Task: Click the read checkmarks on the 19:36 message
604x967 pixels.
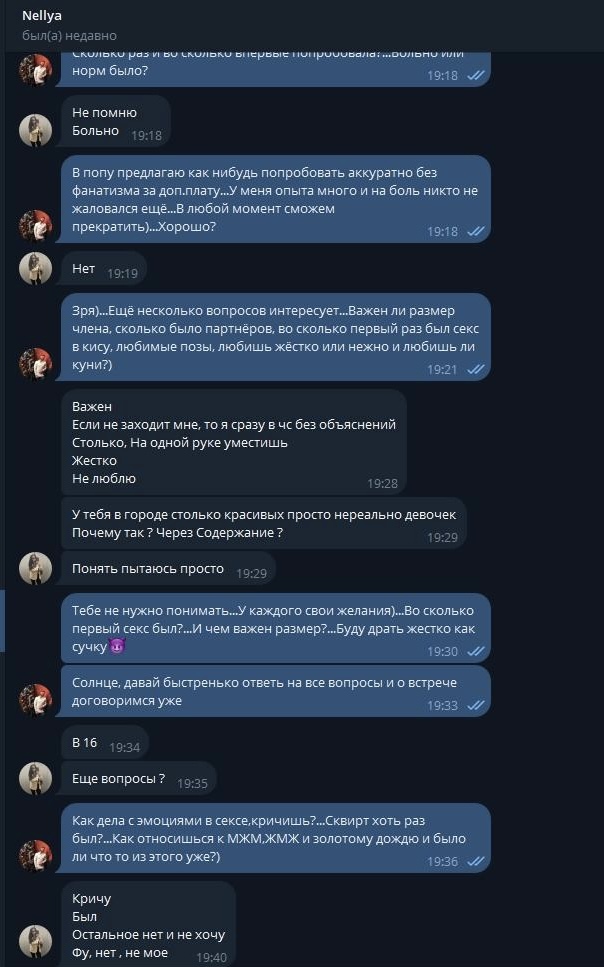Action: coord(476,861)
